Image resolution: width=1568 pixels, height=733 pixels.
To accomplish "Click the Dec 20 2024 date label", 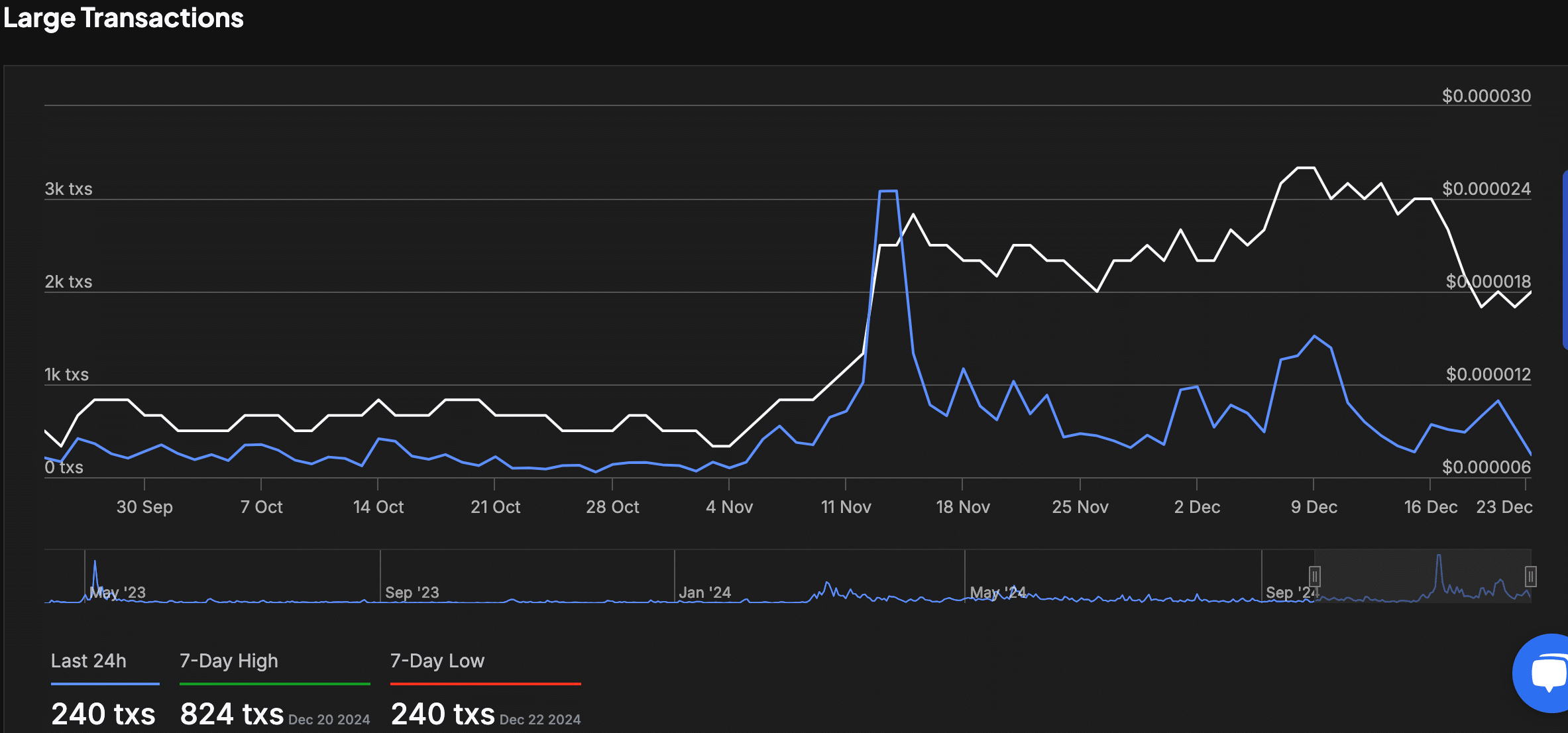I will (329, 720).
